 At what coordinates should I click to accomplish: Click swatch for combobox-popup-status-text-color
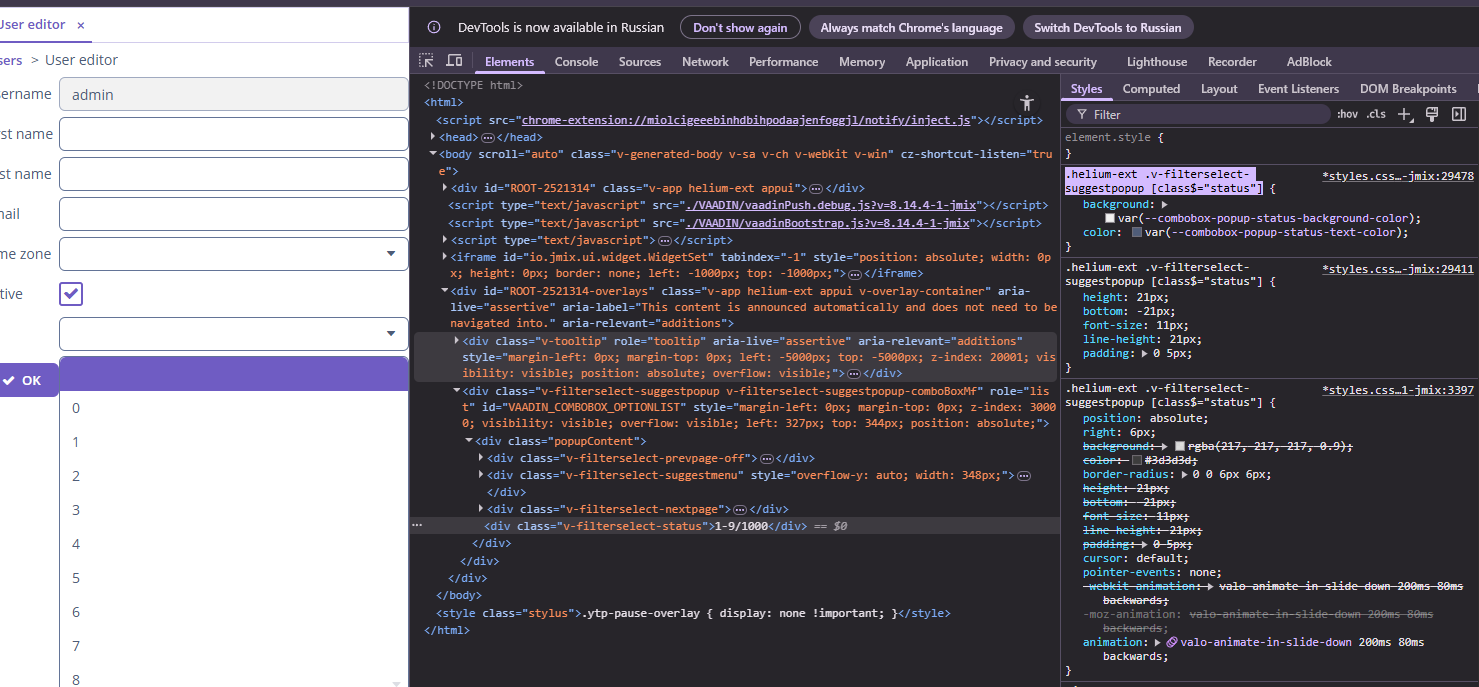click(x=1137, y=232)
